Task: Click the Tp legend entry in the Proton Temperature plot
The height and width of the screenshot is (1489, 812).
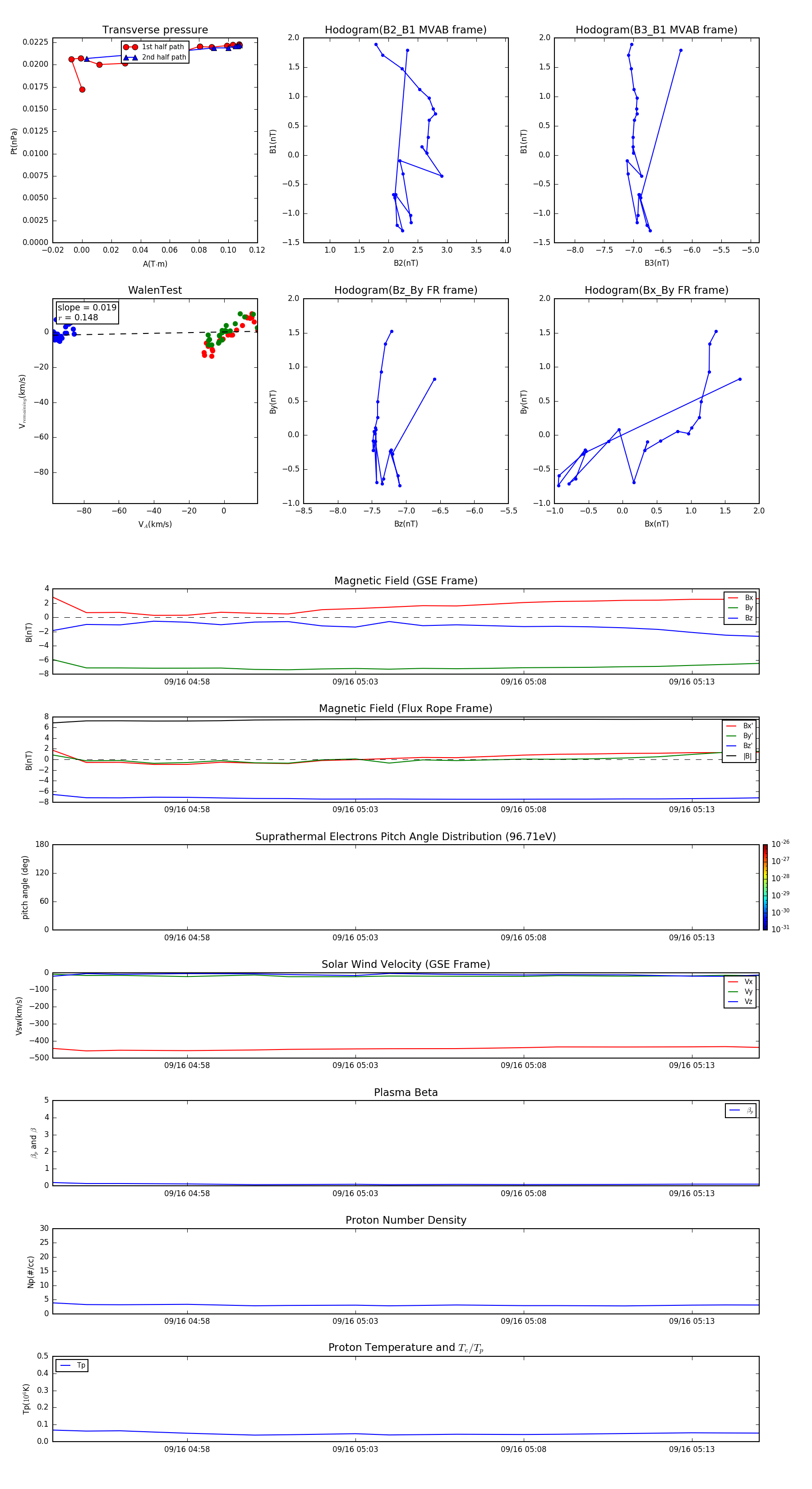Action: pos(72,1366)
